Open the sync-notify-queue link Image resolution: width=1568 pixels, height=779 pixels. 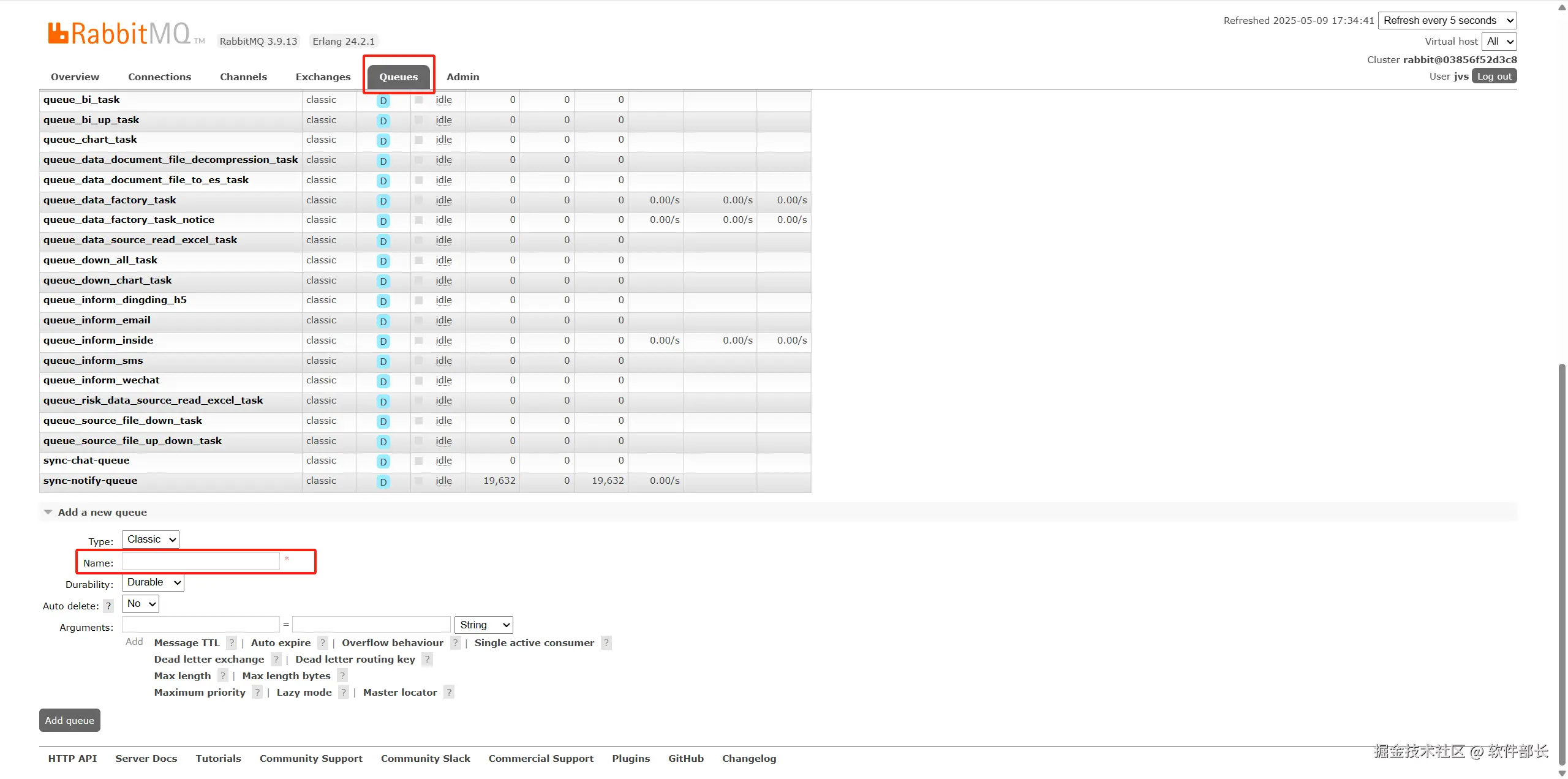tap(90, 481)
